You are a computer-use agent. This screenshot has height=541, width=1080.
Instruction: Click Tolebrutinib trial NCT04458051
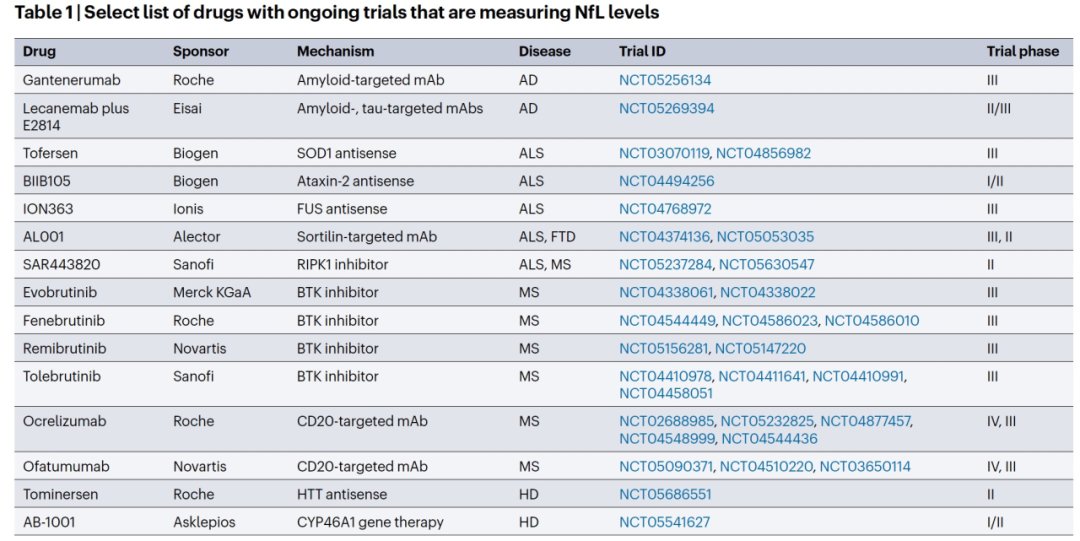[x=666, y=393]
